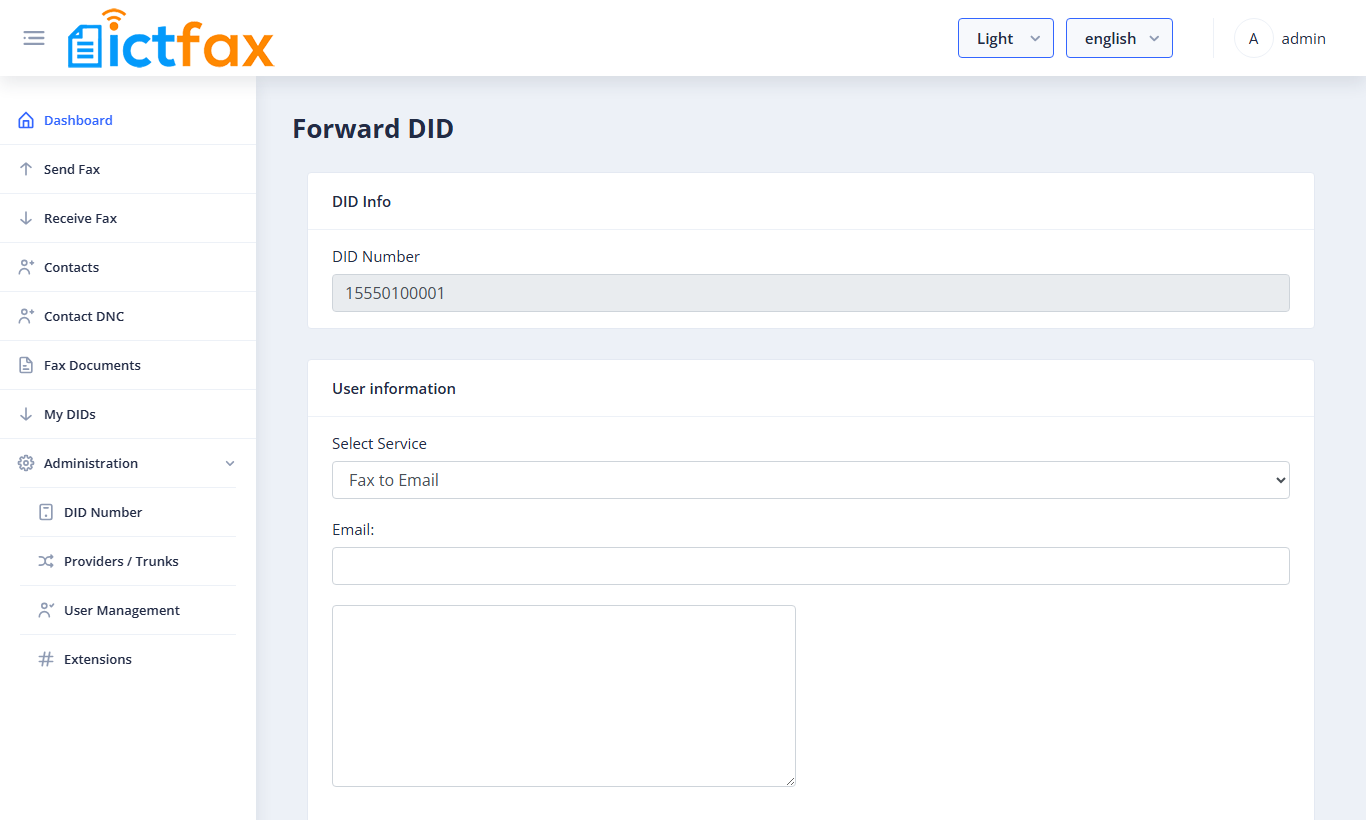Open Fax Documents

pos(92,365)
